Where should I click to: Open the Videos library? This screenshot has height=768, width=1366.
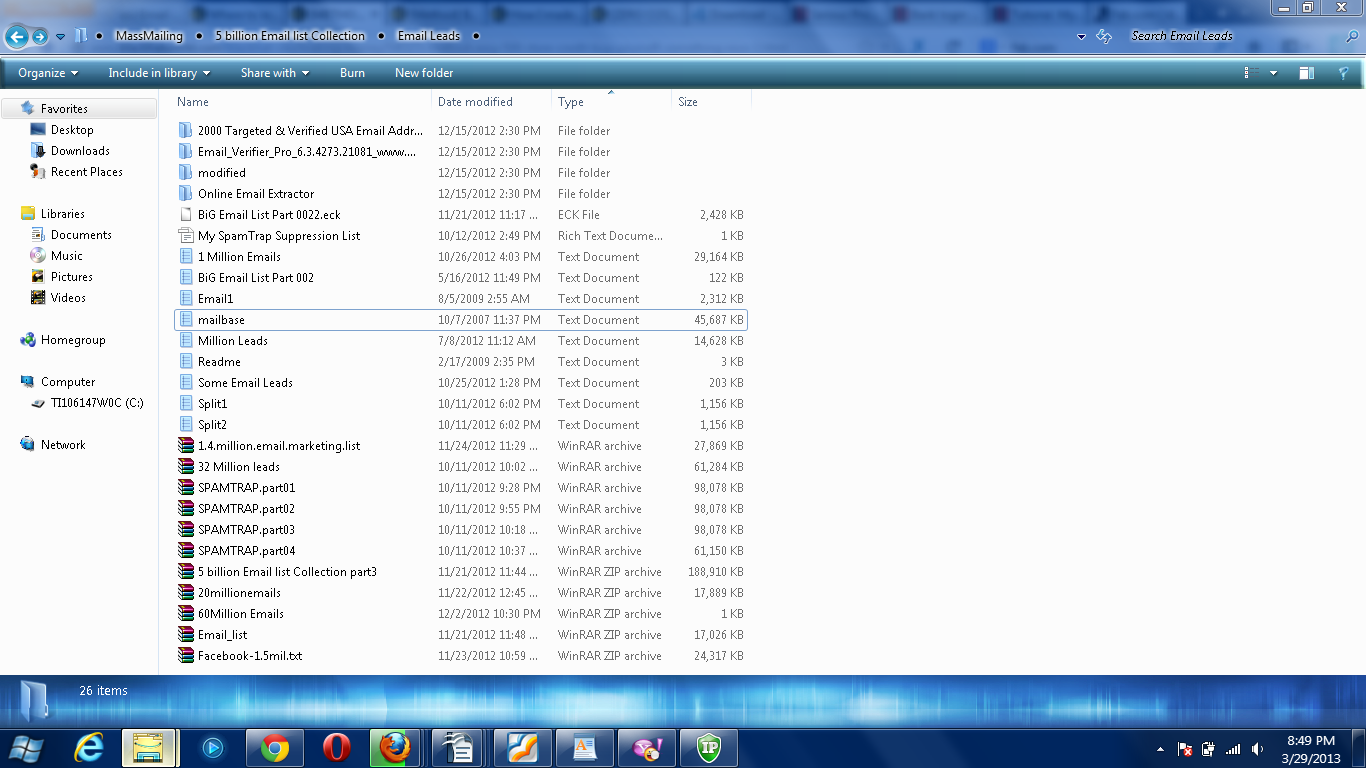coord(68,298)
